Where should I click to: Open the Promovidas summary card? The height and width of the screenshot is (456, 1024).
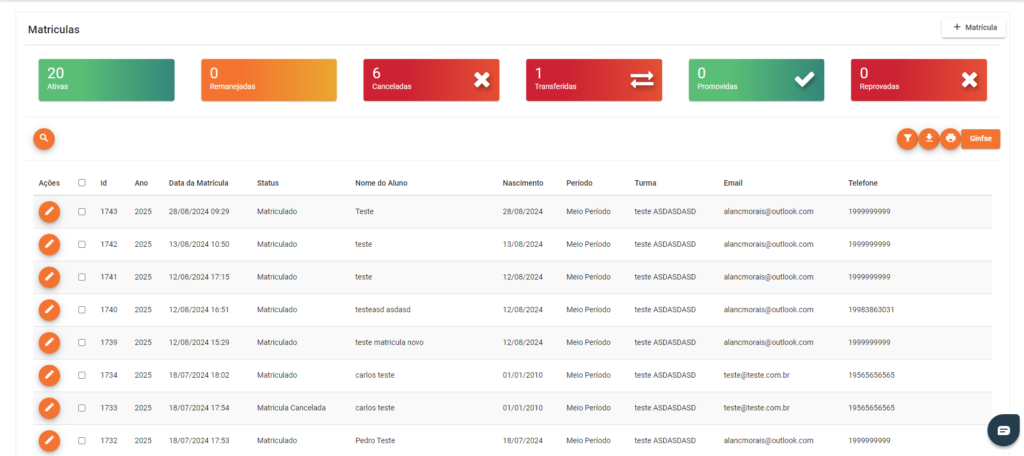756,80
